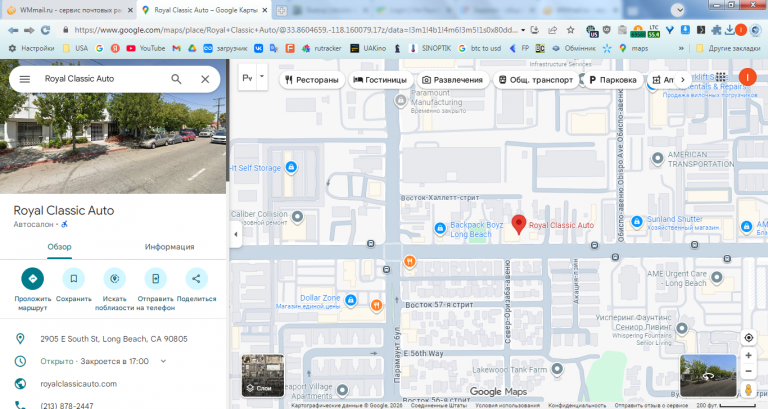Bookmark the page with star icon
Viewport: 768px width, 409px height.
tap(571, 30)
